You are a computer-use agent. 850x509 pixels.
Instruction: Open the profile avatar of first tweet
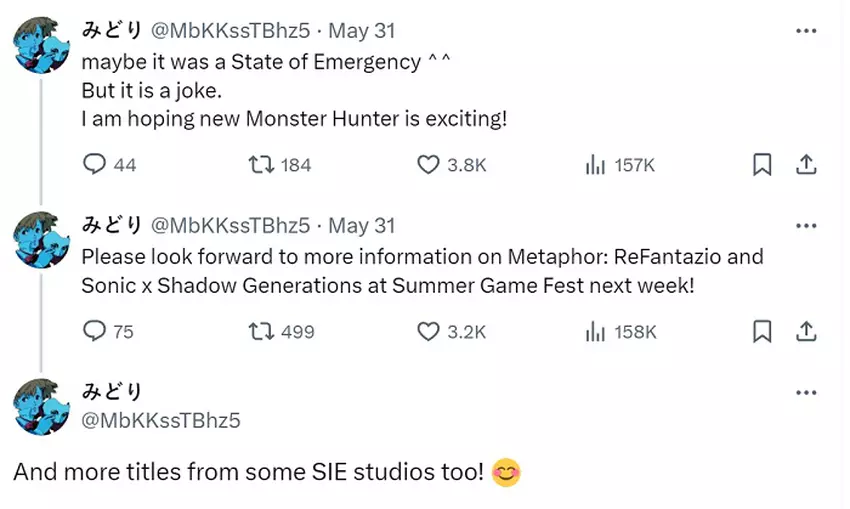pos(41,45)
